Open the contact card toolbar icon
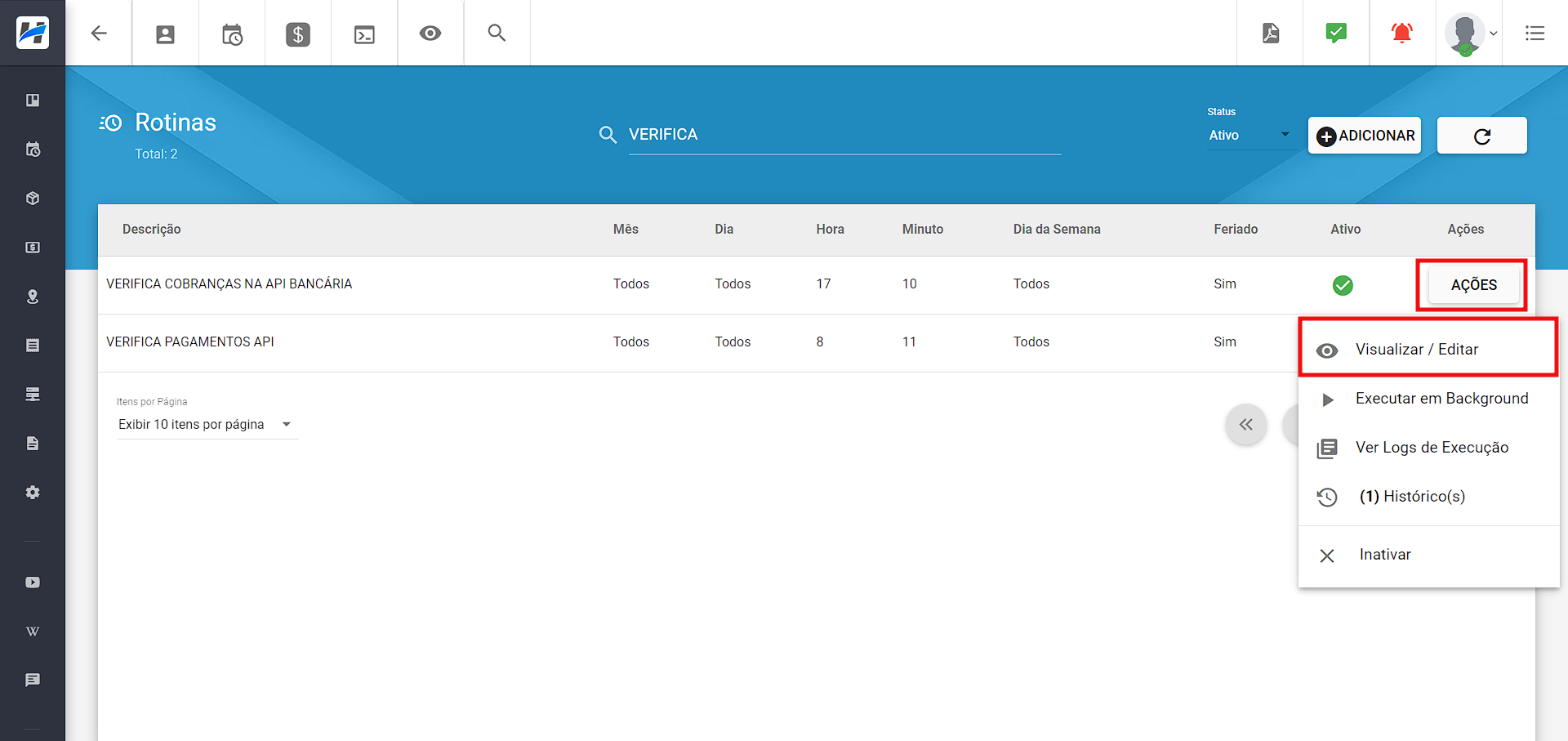The image size is (1568, 741). pos(165,34)
